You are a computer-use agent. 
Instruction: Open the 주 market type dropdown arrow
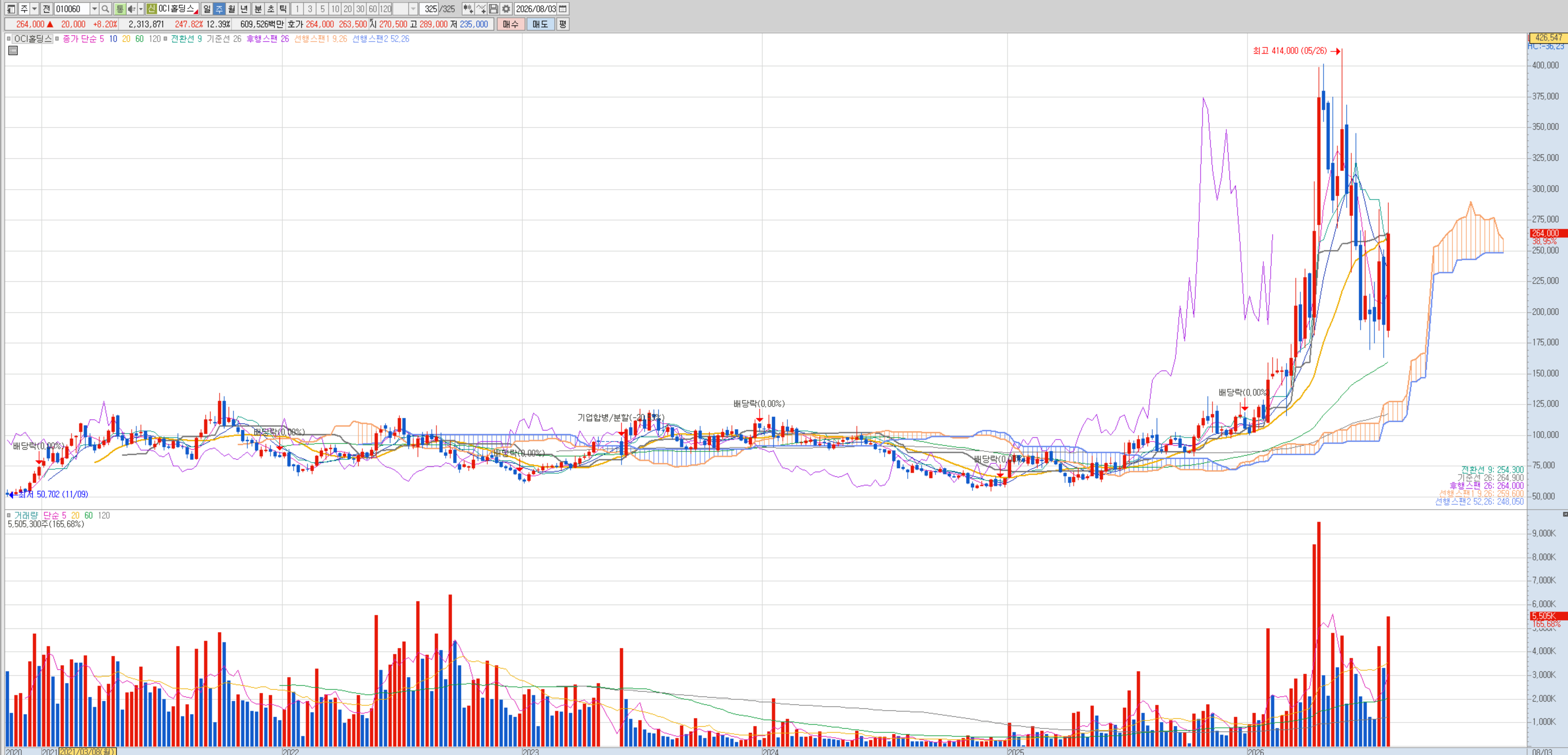point(35,8)
